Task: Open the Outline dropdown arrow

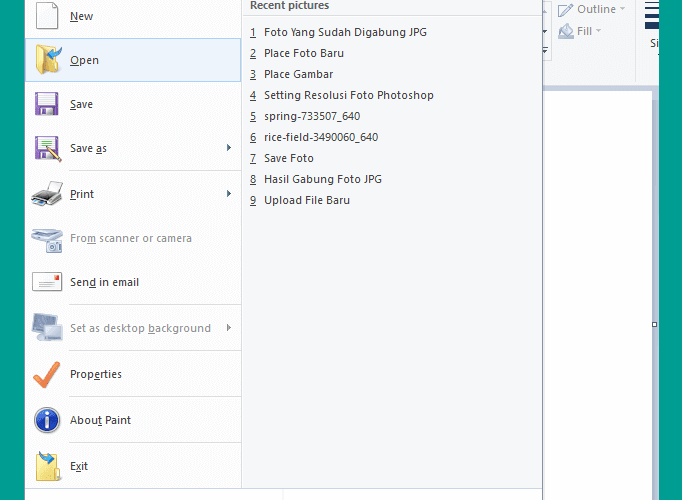Action: pos(622,9)
